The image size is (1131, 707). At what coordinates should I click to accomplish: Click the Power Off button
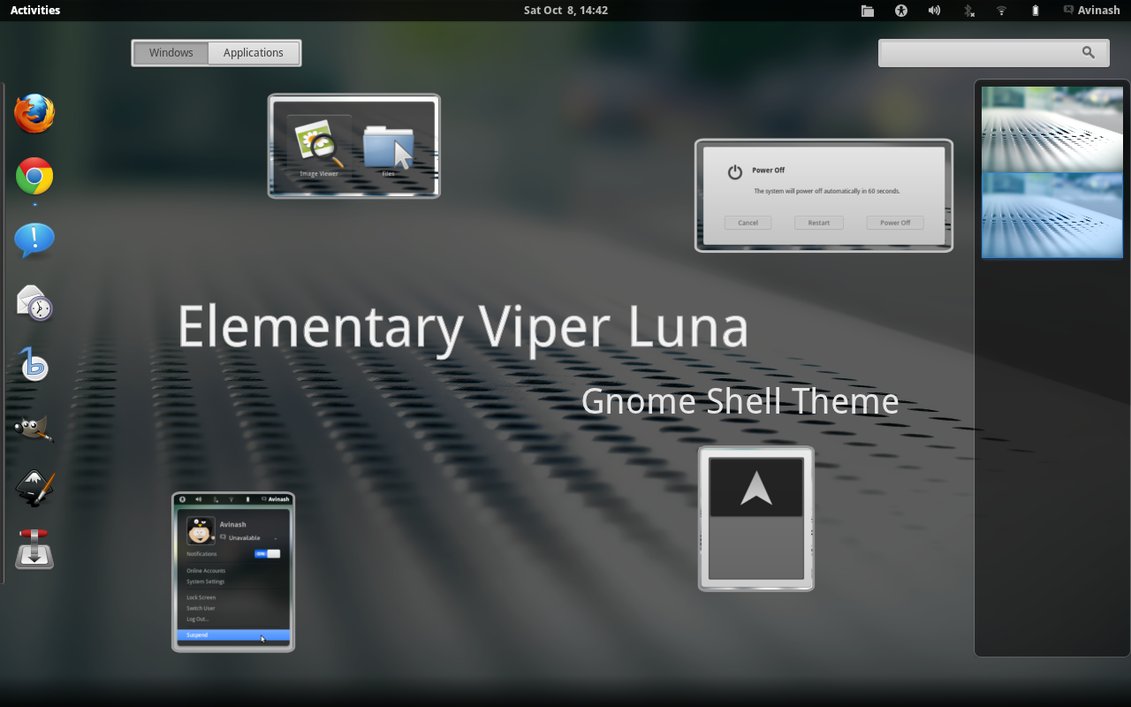click(x=894, y=222)
